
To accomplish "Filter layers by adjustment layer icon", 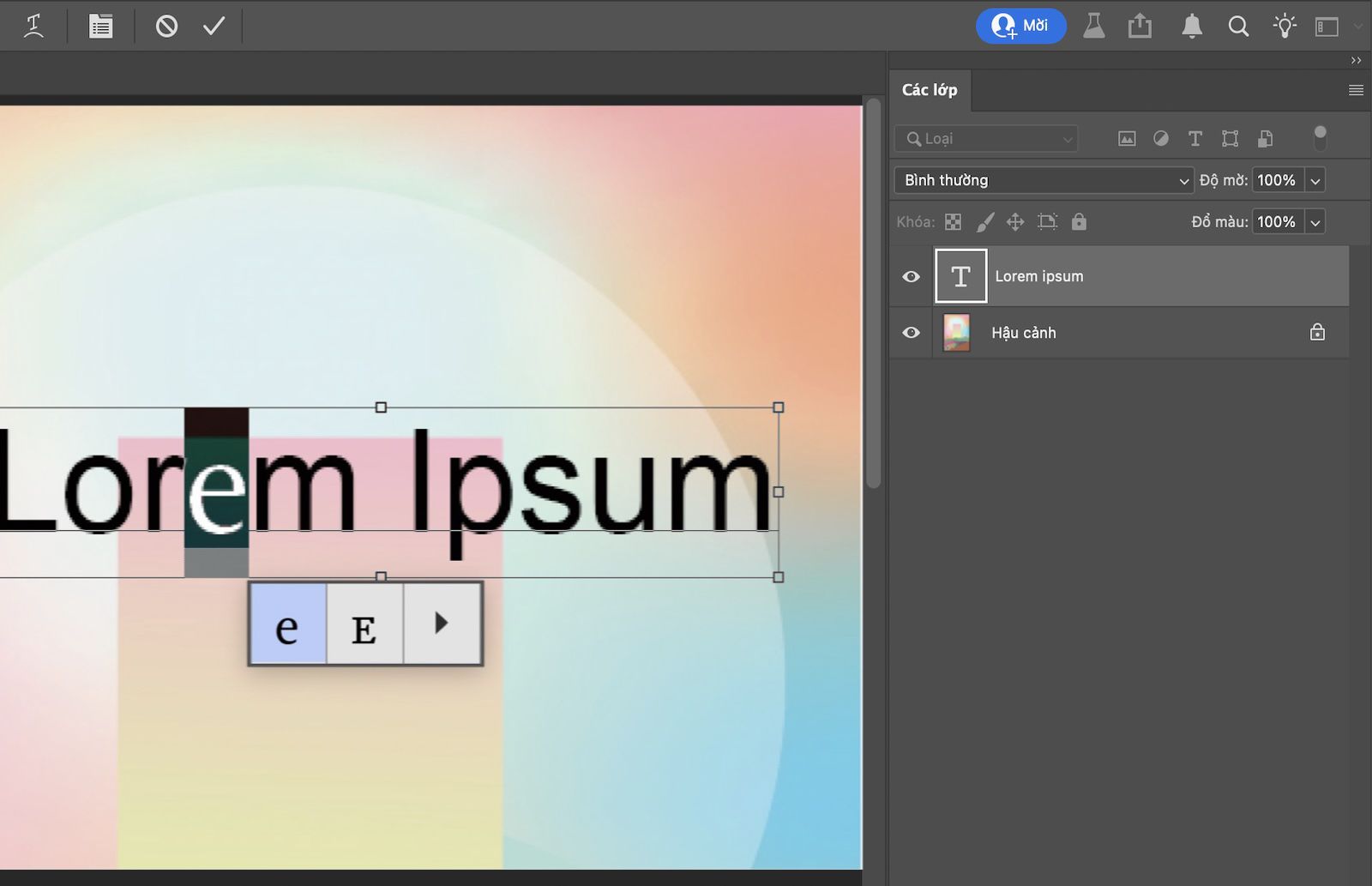I will click(1161, 138).
